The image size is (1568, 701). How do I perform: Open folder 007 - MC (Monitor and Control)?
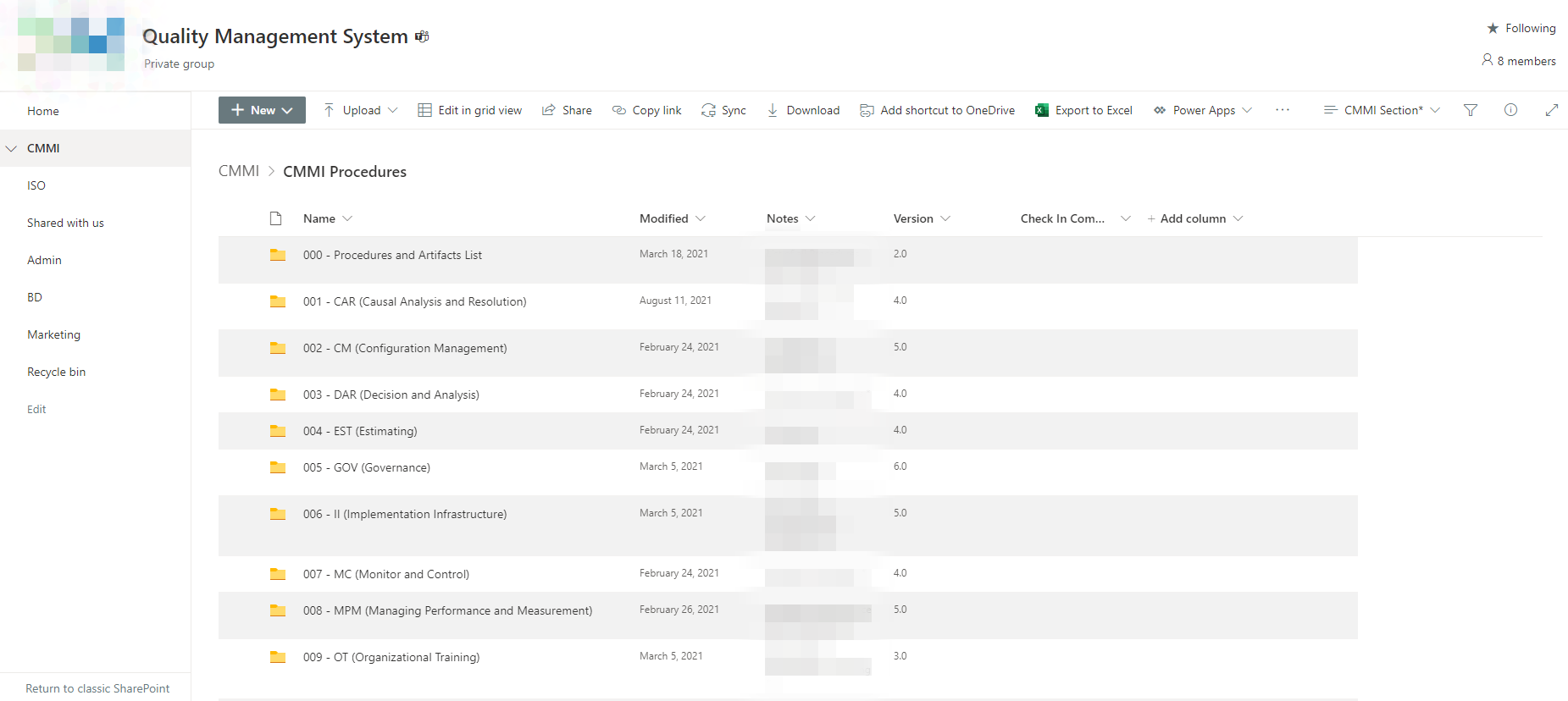pyautogui.click(x=386, y=574)
